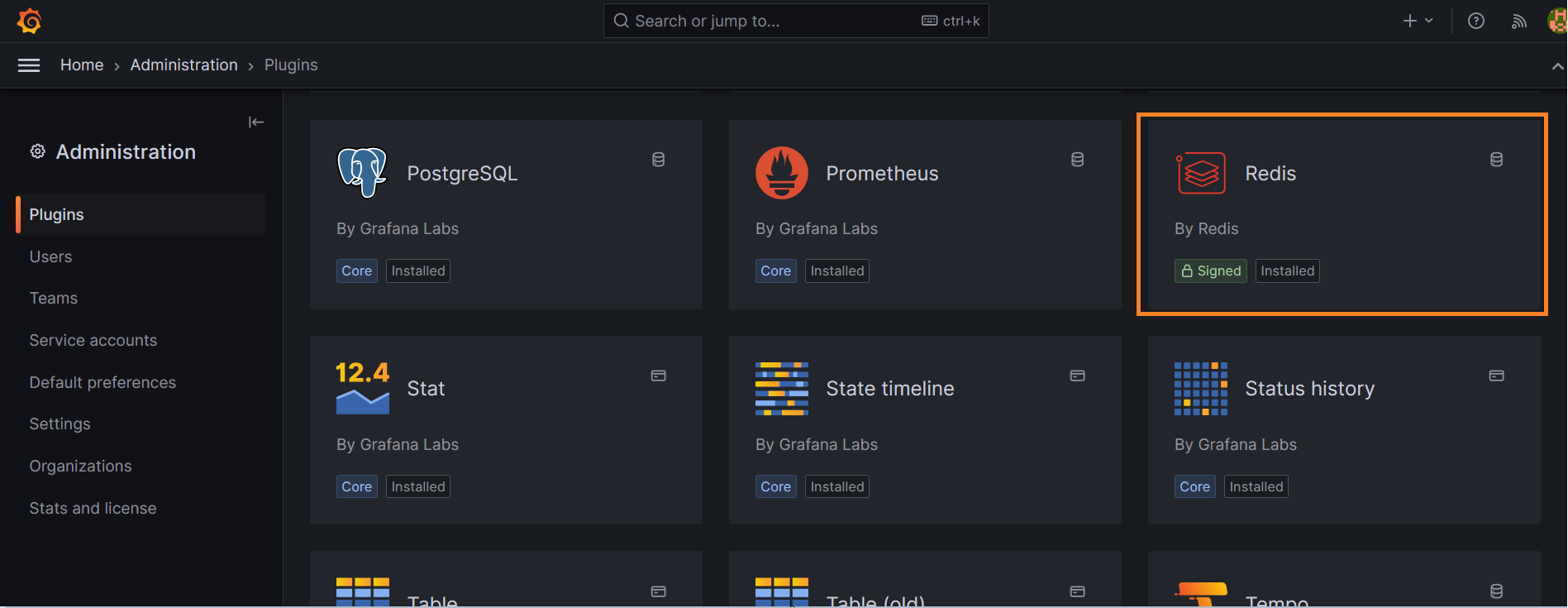Open Users in the Administration sidebar
This screenshot has width=1568, height=608.
point(50,256)
